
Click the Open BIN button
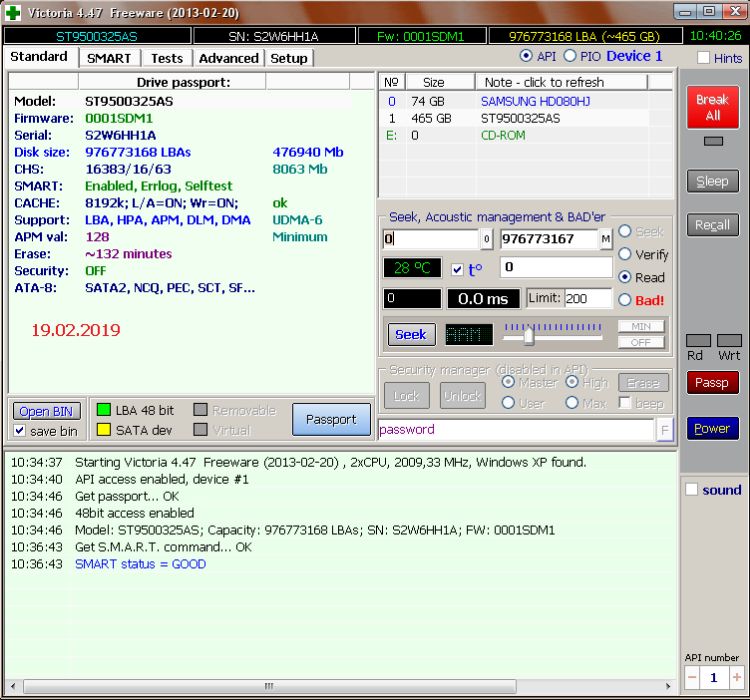[46, 411]
